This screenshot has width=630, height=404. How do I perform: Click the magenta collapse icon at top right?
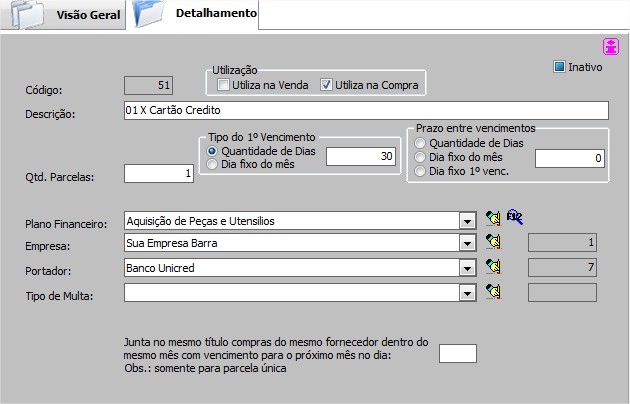[610, 46]
